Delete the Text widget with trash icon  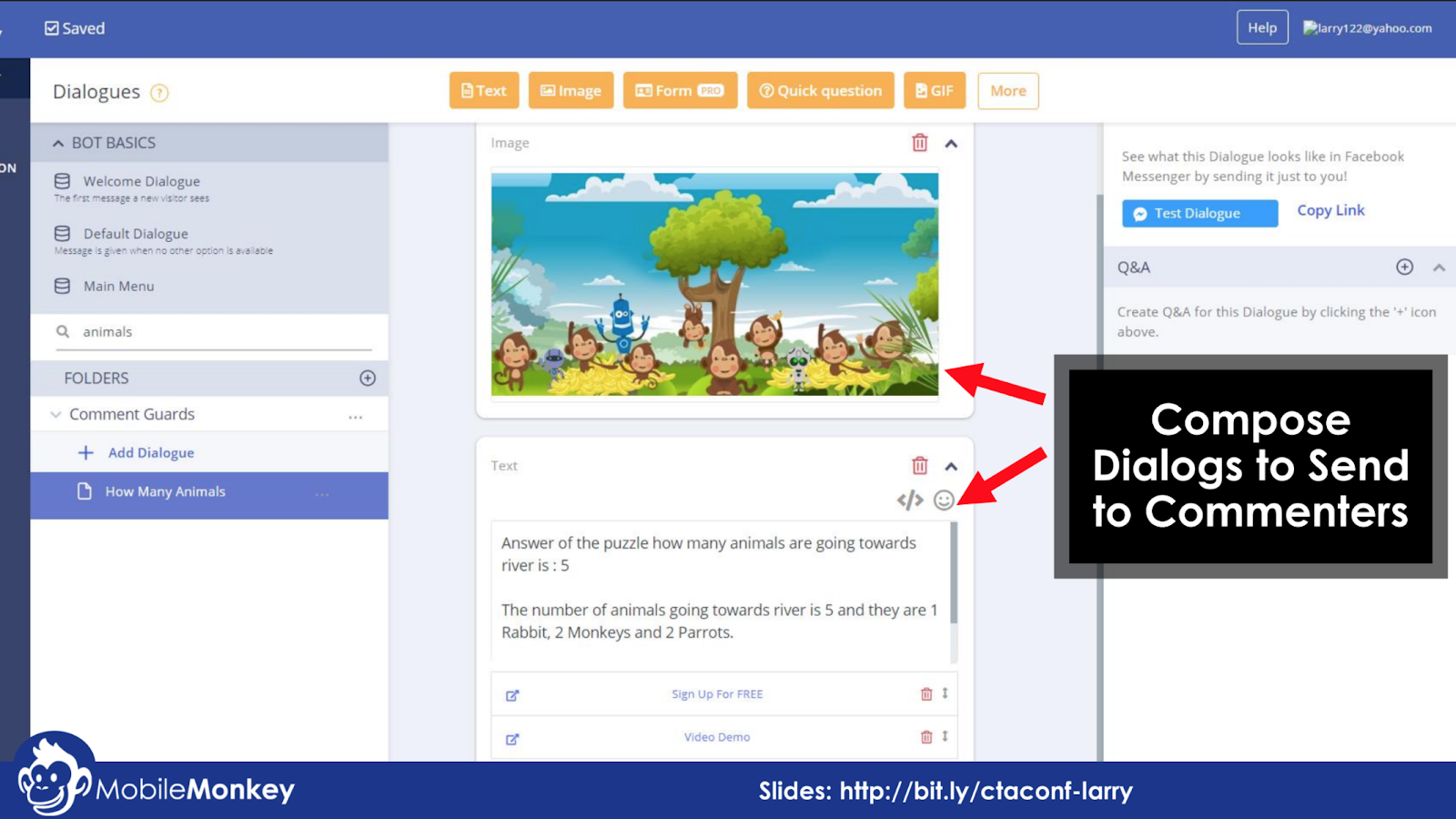920,466
